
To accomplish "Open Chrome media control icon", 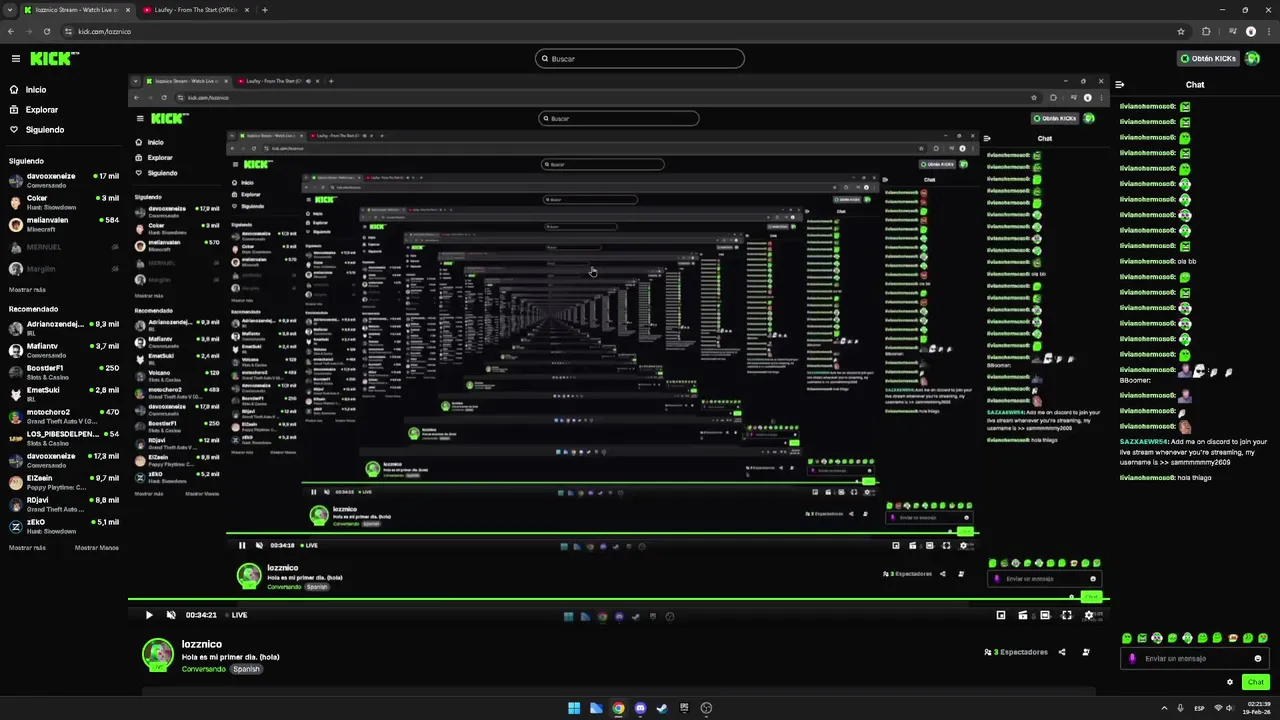I will [x=1232, y=31].
